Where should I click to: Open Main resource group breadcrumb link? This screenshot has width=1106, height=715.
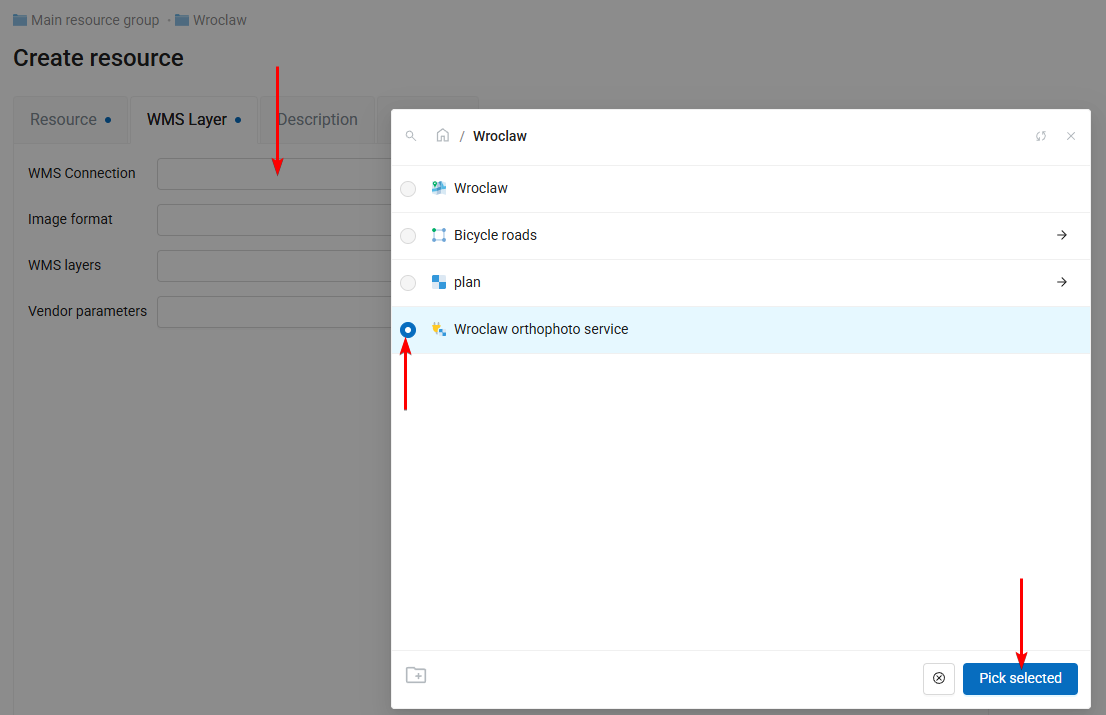(95, 20)
